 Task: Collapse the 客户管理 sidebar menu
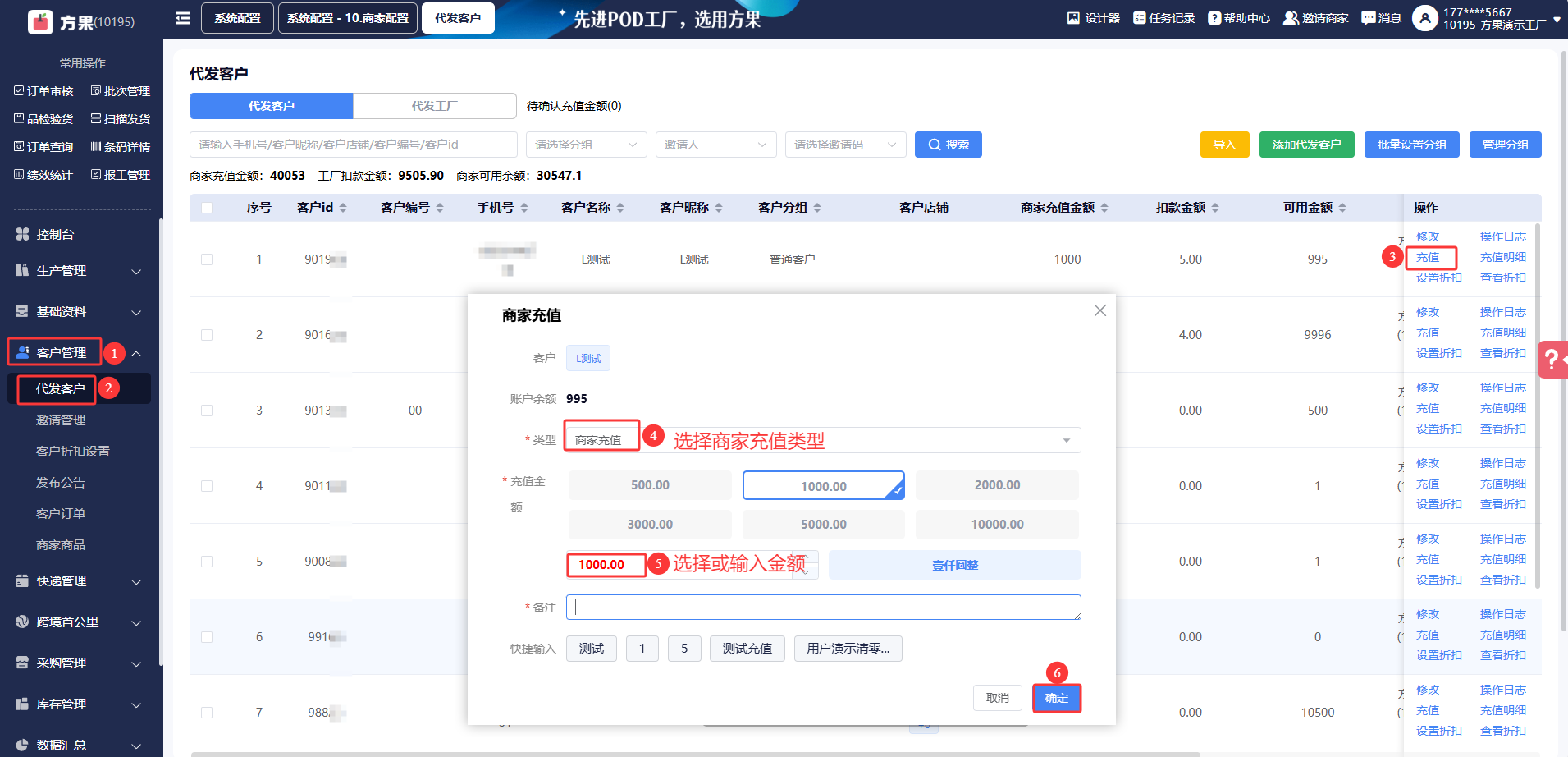[x=80, y=353]
